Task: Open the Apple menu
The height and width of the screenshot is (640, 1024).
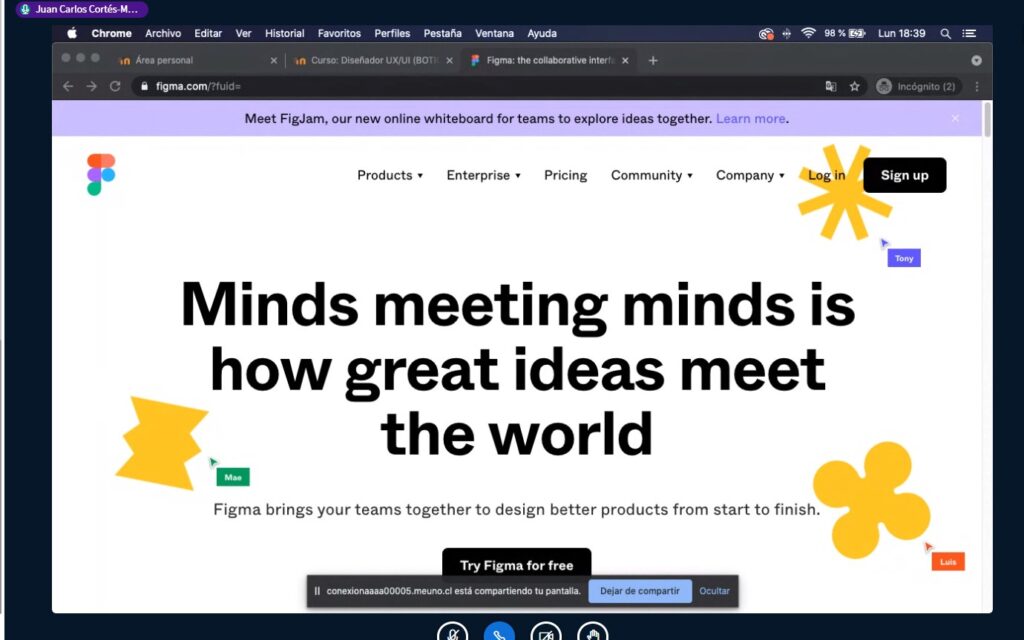Action: tap(72, 33)
